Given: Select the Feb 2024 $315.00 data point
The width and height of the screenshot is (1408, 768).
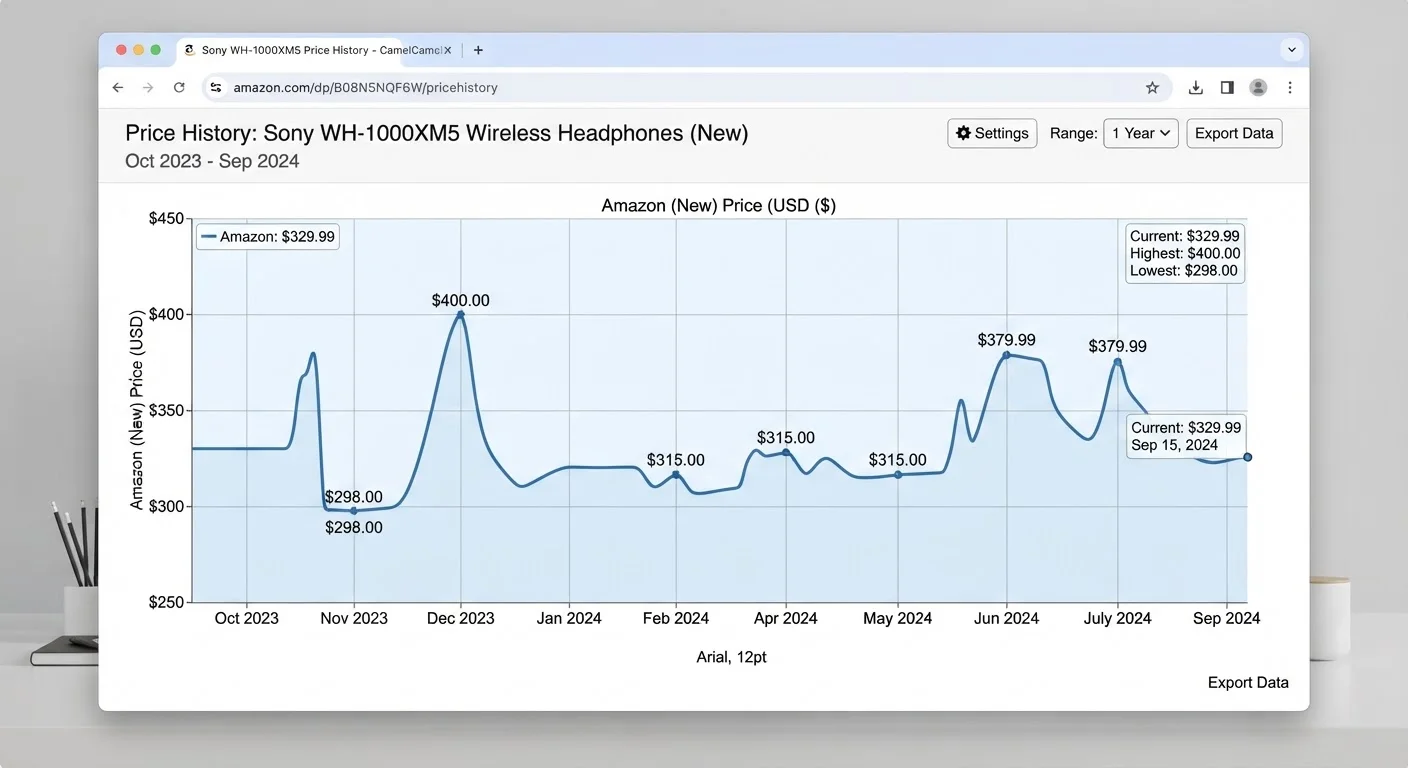Looking at the screenshot, I should (x=676, y=474).
